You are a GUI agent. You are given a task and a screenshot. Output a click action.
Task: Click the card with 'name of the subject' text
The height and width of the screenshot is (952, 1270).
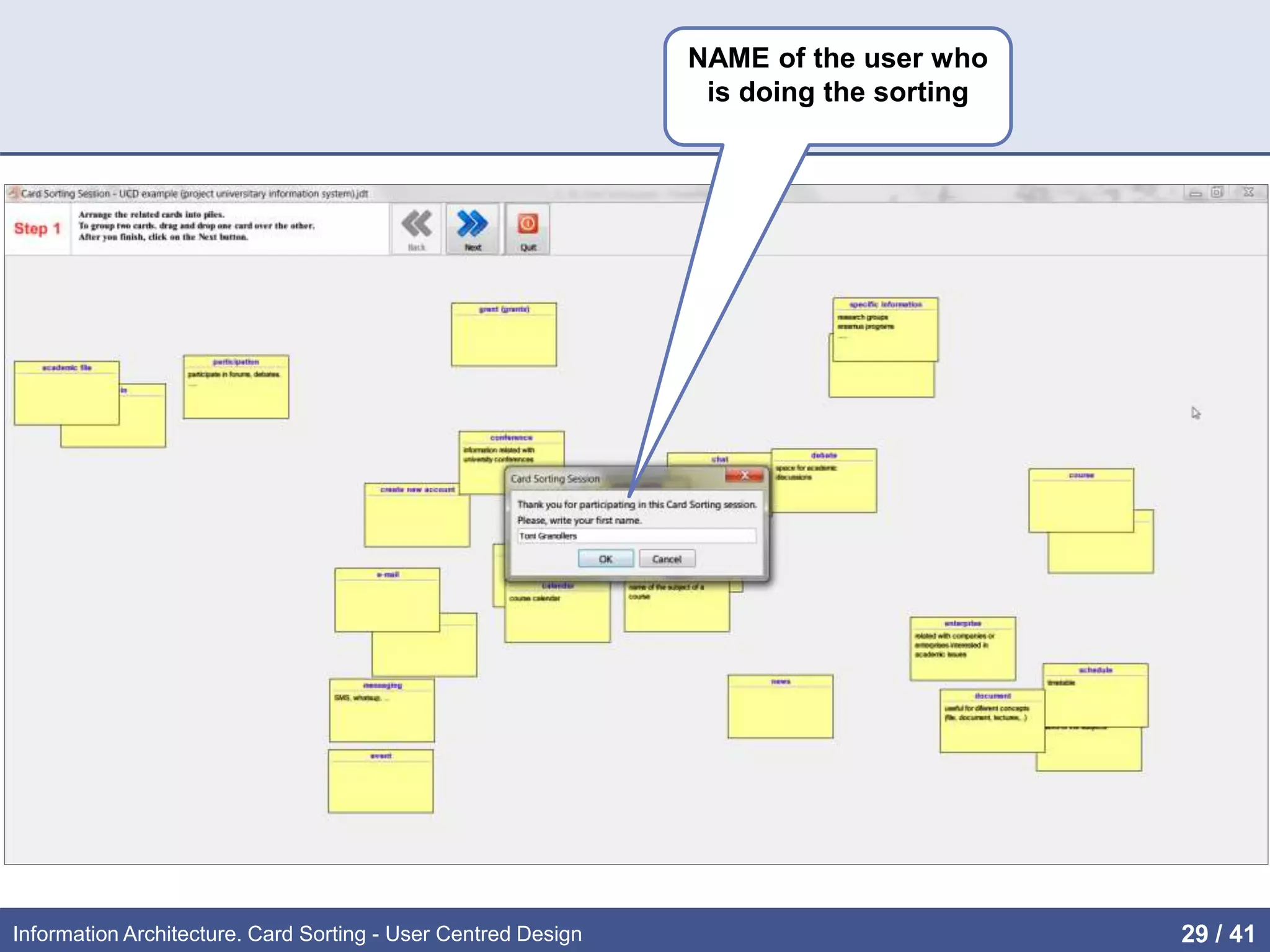[677, 607]
